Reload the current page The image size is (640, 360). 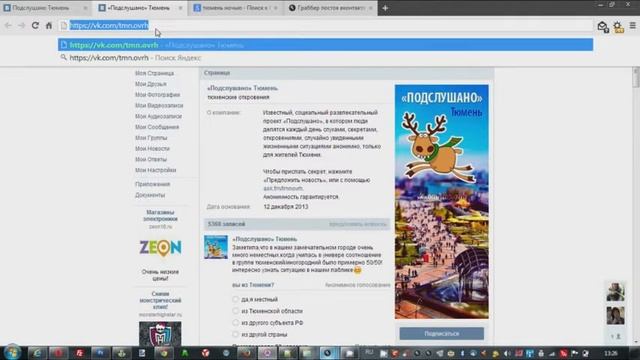tap(35, 25)
